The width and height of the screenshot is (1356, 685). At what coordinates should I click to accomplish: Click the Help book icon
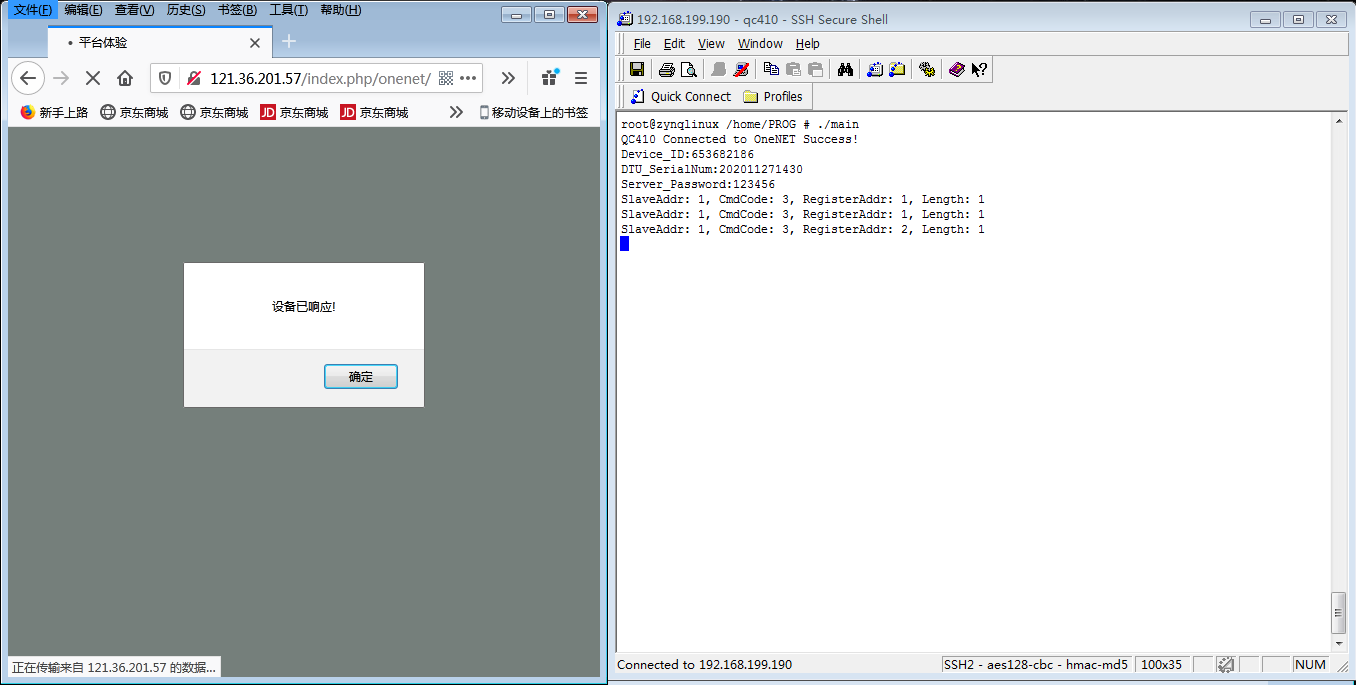957,69
